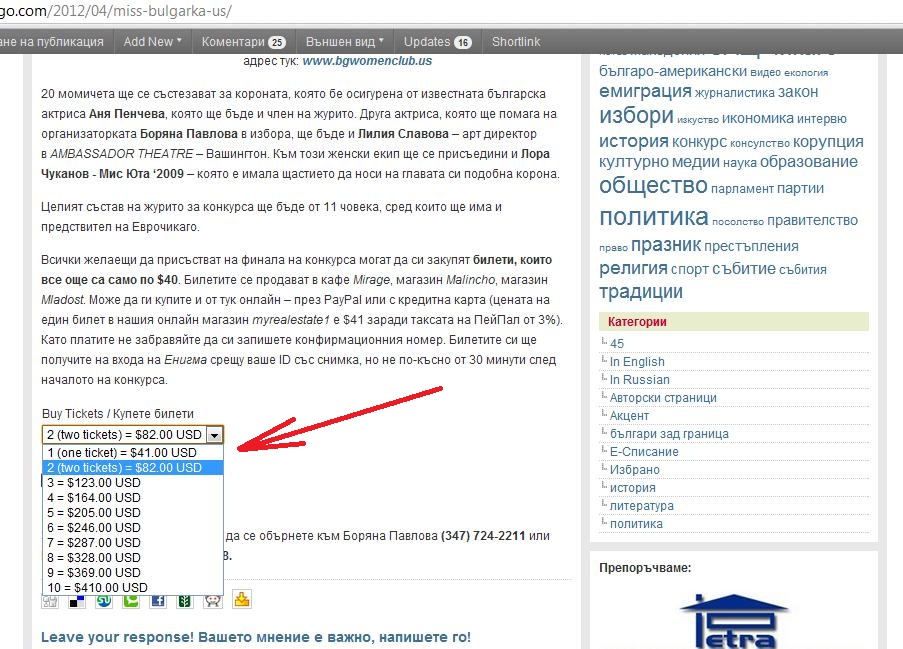Open the Add New admin menu
Screen dimensions: 903x649
[x=152, y=42]
